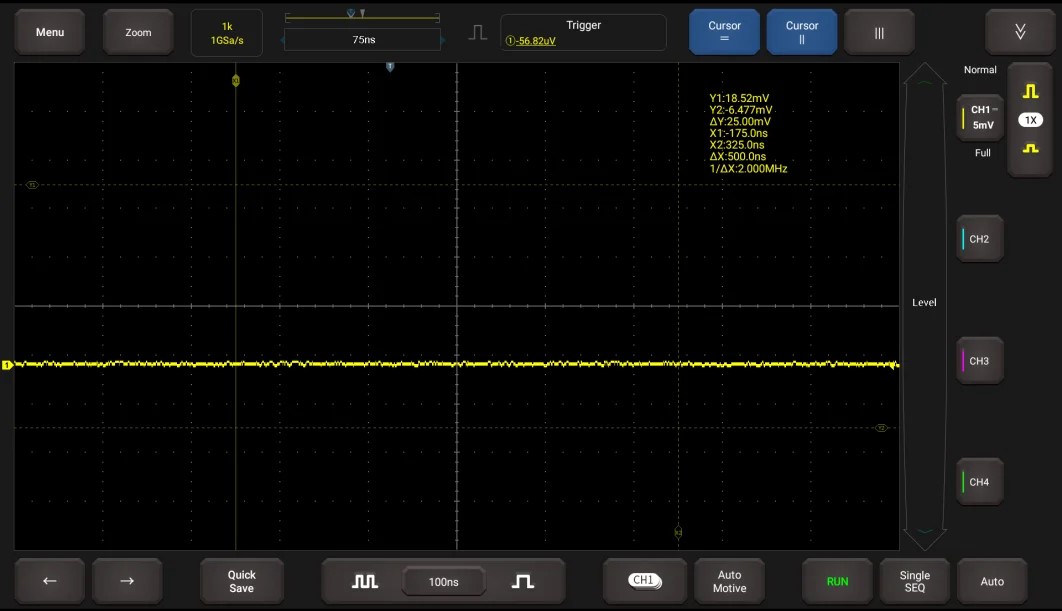Tap the multi-pulse timebase icon

[x=364, y=581]
